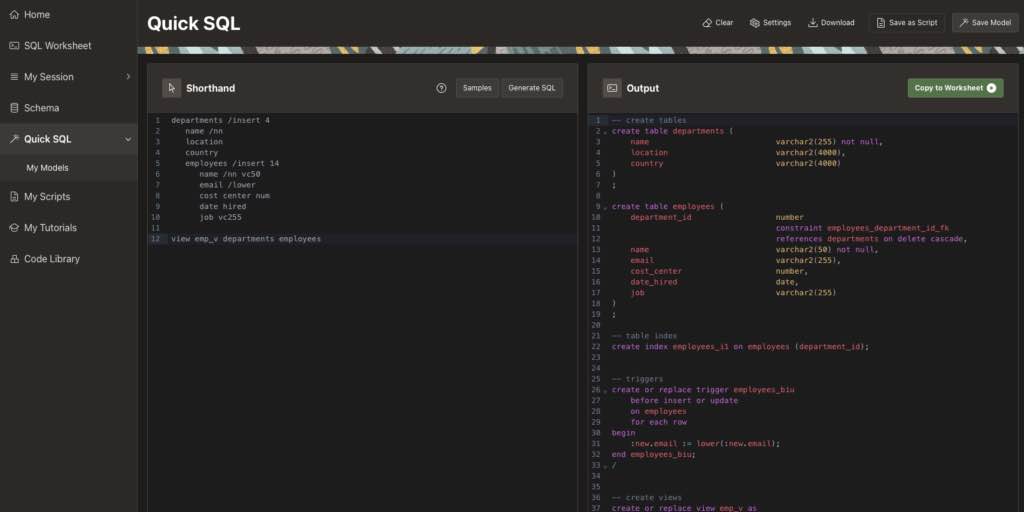Click shorthand line 'departments /insert 4'

[x=220, y=120]
